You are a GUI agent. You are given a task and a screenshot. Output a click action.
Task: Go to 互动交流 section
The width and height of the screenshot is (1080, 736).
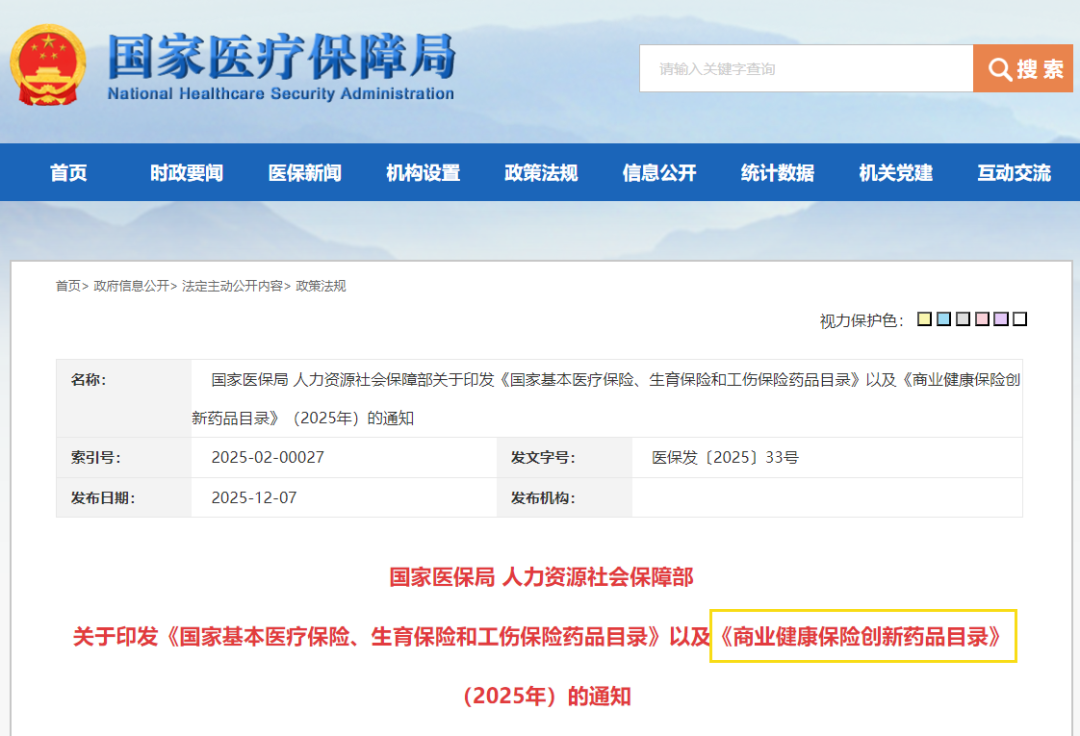[x=1013, y=173]
